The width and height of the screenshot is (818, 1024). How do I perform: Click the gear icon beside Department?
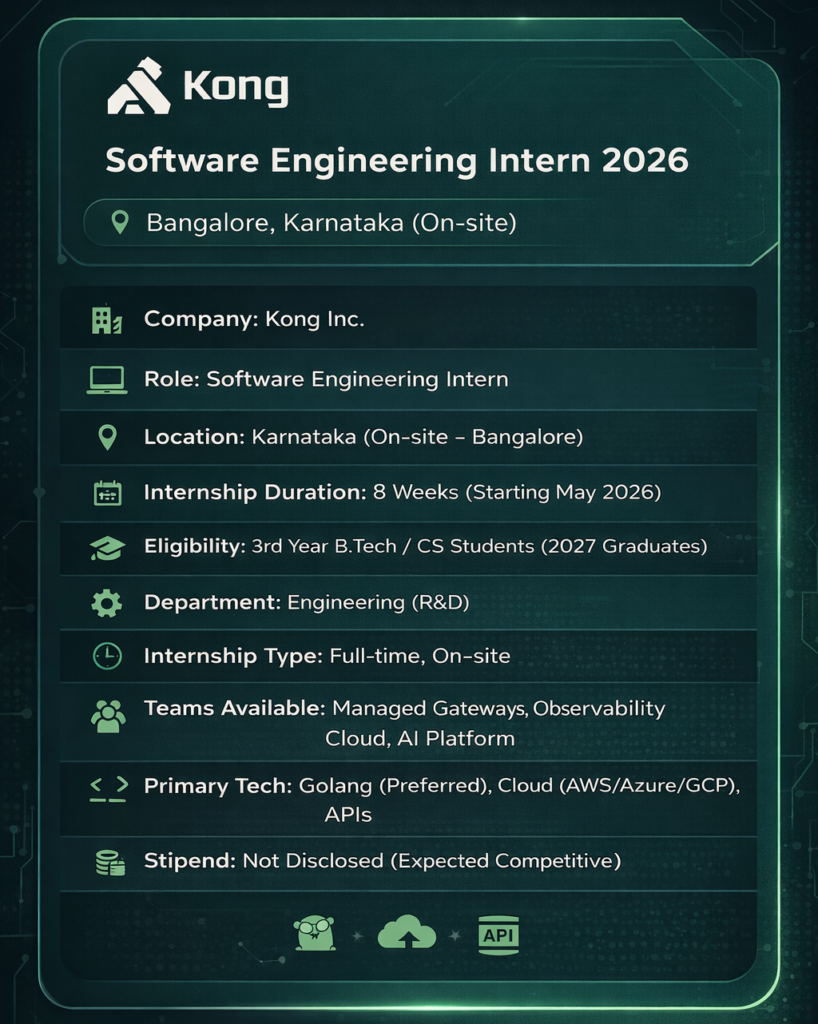point(107,603)
